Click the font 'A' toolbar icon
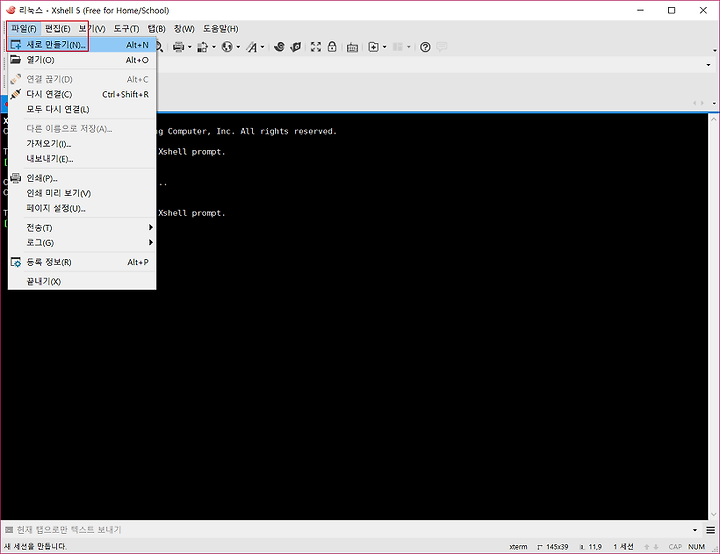Viewport: 720px width, 554px height. [252, 47]
